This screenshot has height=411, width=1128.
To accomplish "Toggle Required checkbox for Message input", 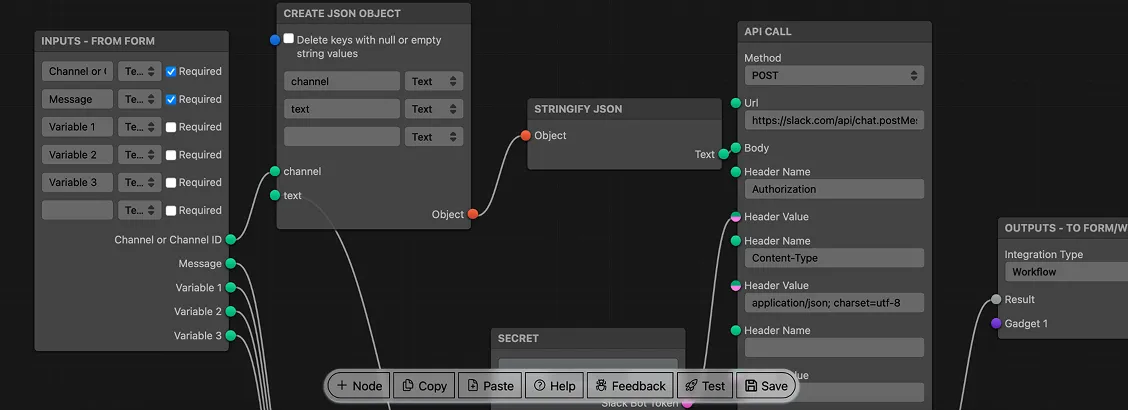I will (171, 99).
